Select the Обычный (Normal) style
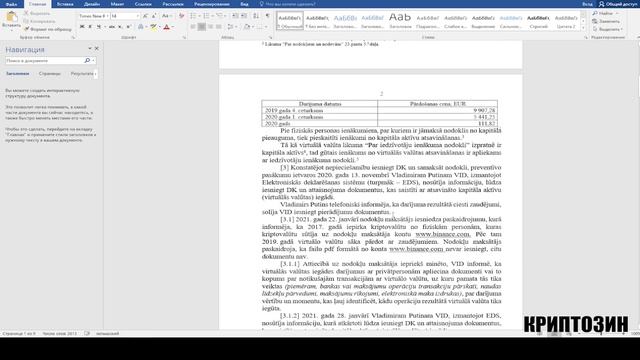 coord(290,20)
